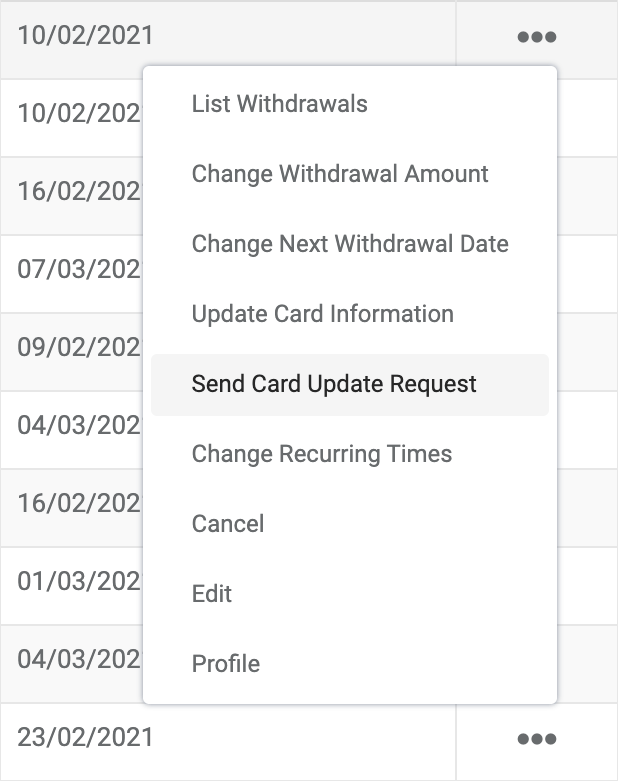Select Edit from the dropdown menu

click(x=212, y=594)
